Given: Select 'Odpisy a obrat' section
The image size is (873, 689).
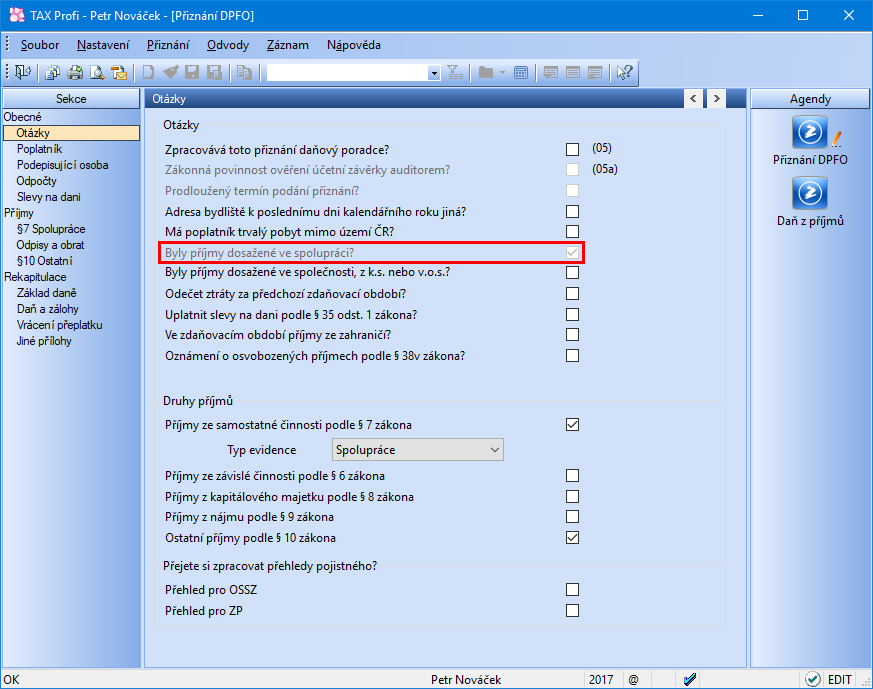Looking at the screenshot, I should 50,245.
